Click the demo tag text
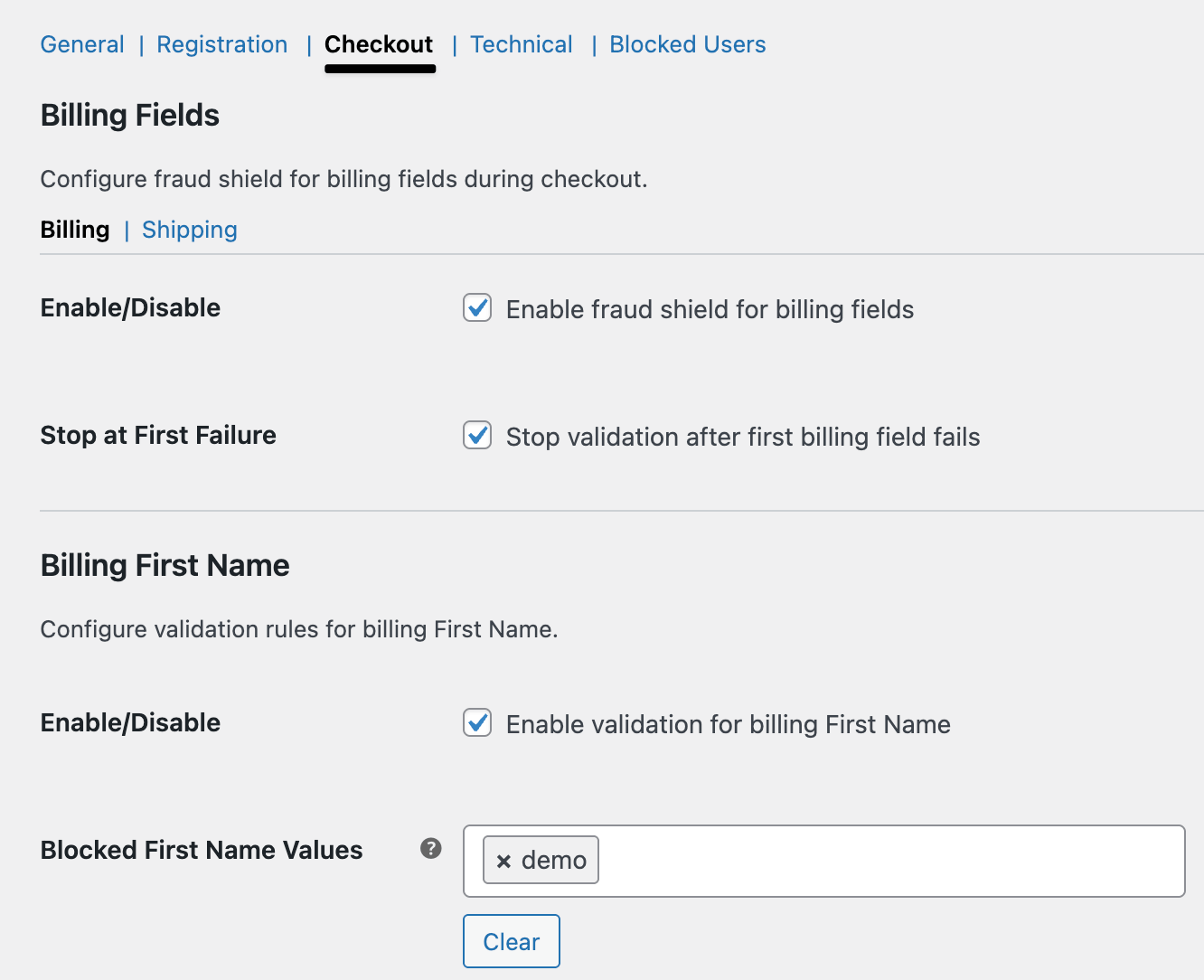Image resolution: width=1204 pixels, height=980 pixels. (x=554, y=861)
